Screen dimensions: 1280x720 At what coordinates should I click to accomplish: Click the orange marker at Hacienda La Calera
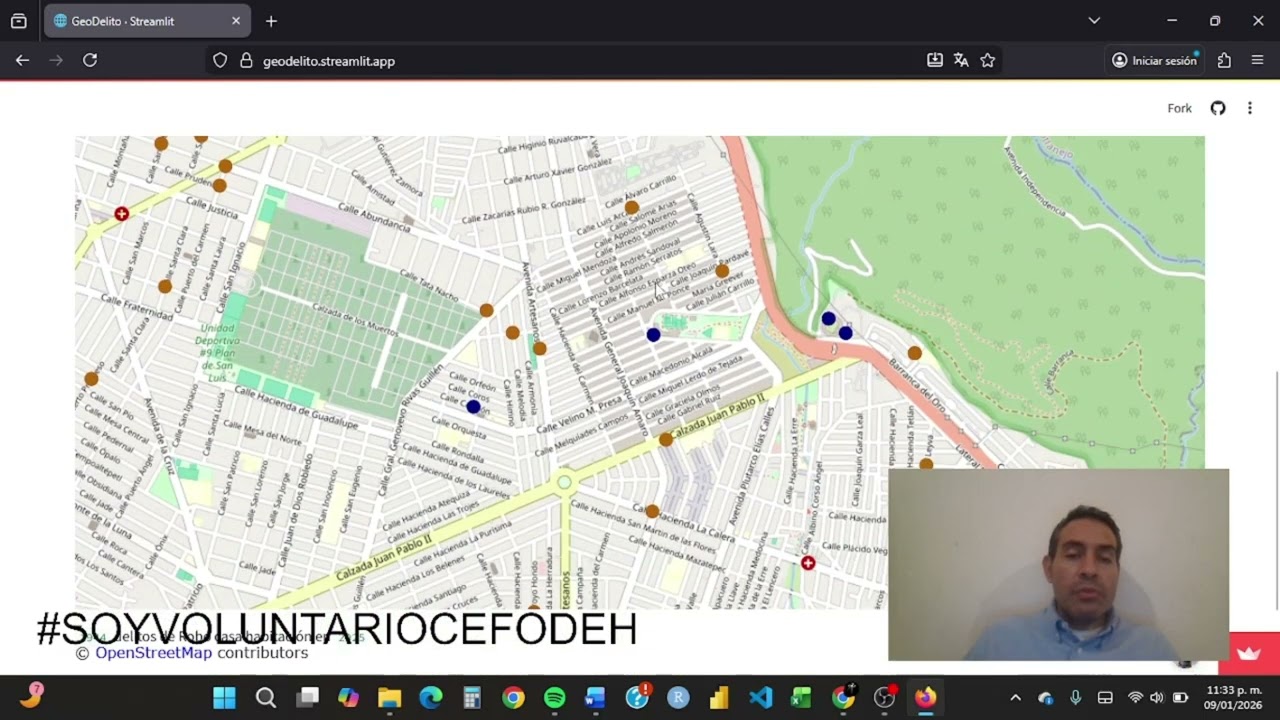tap(652, 511)
